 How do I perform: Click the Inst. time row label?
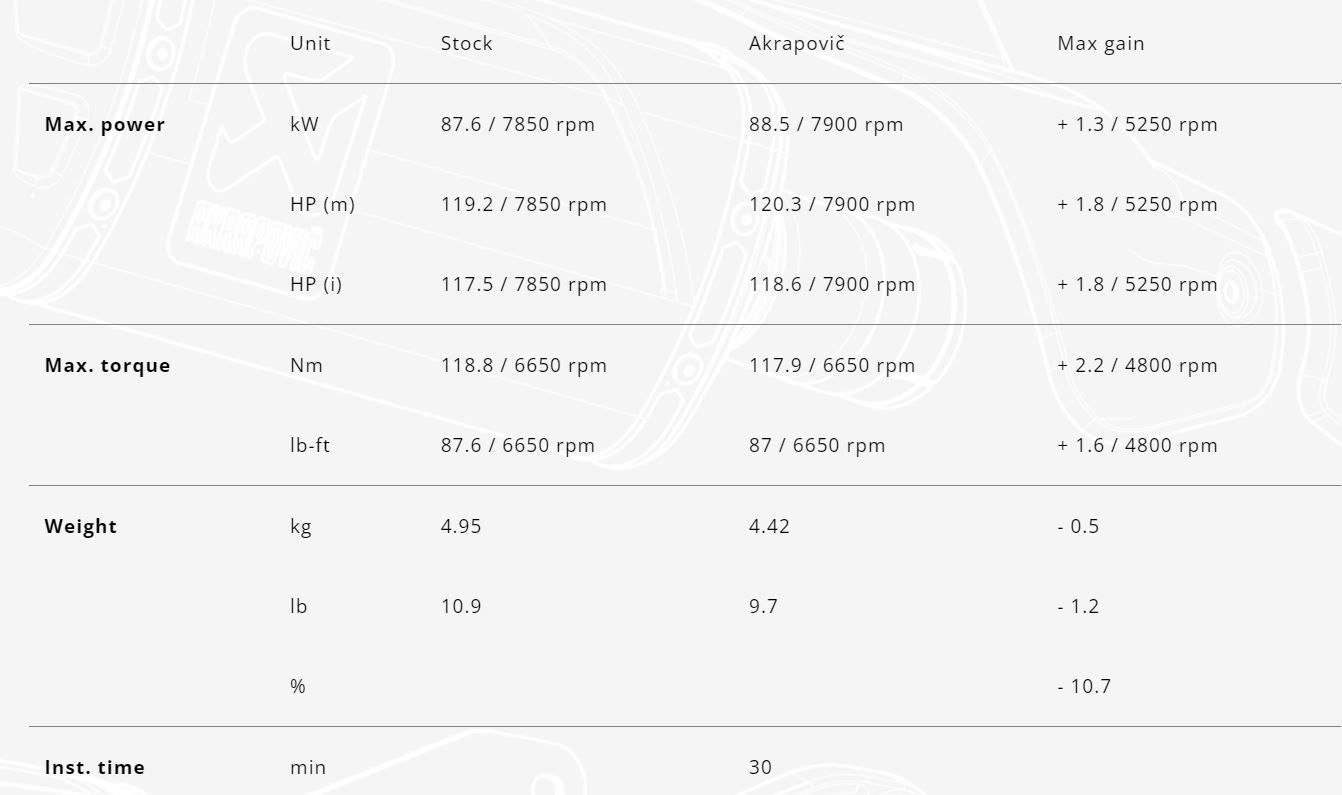pyautogui.click(x=95, y=768)
